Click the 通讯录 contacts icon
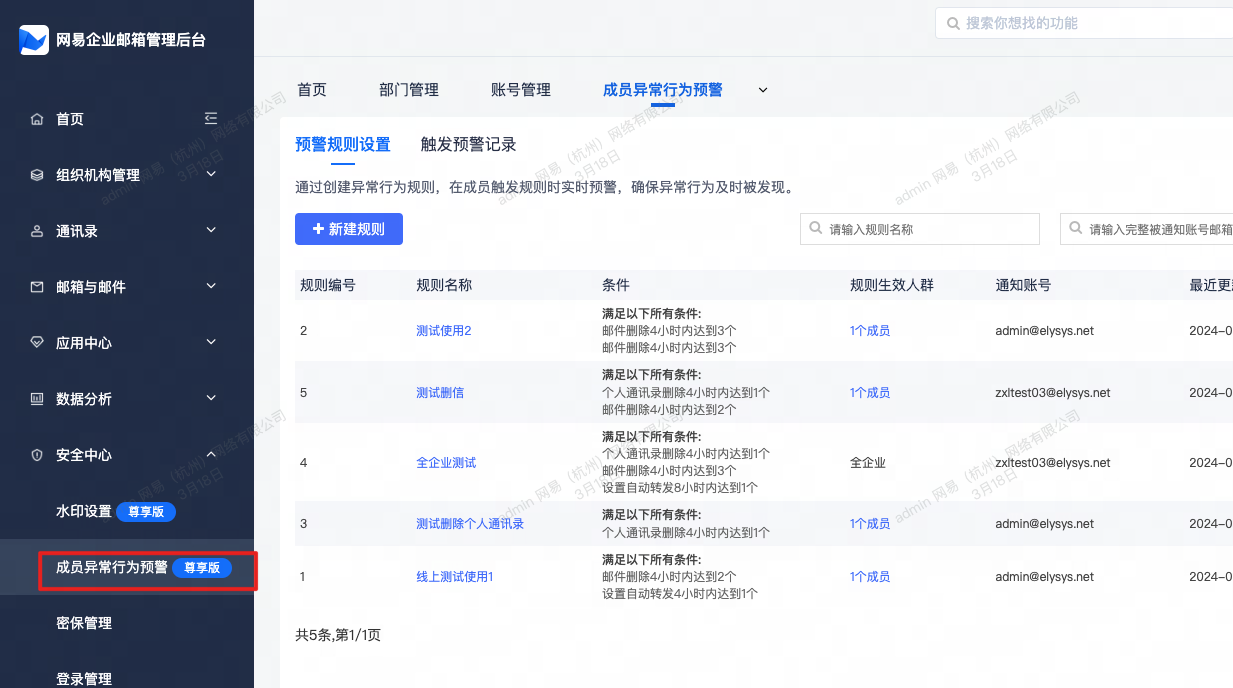Screen dimensions: 1233x688 tap(37, 231)
